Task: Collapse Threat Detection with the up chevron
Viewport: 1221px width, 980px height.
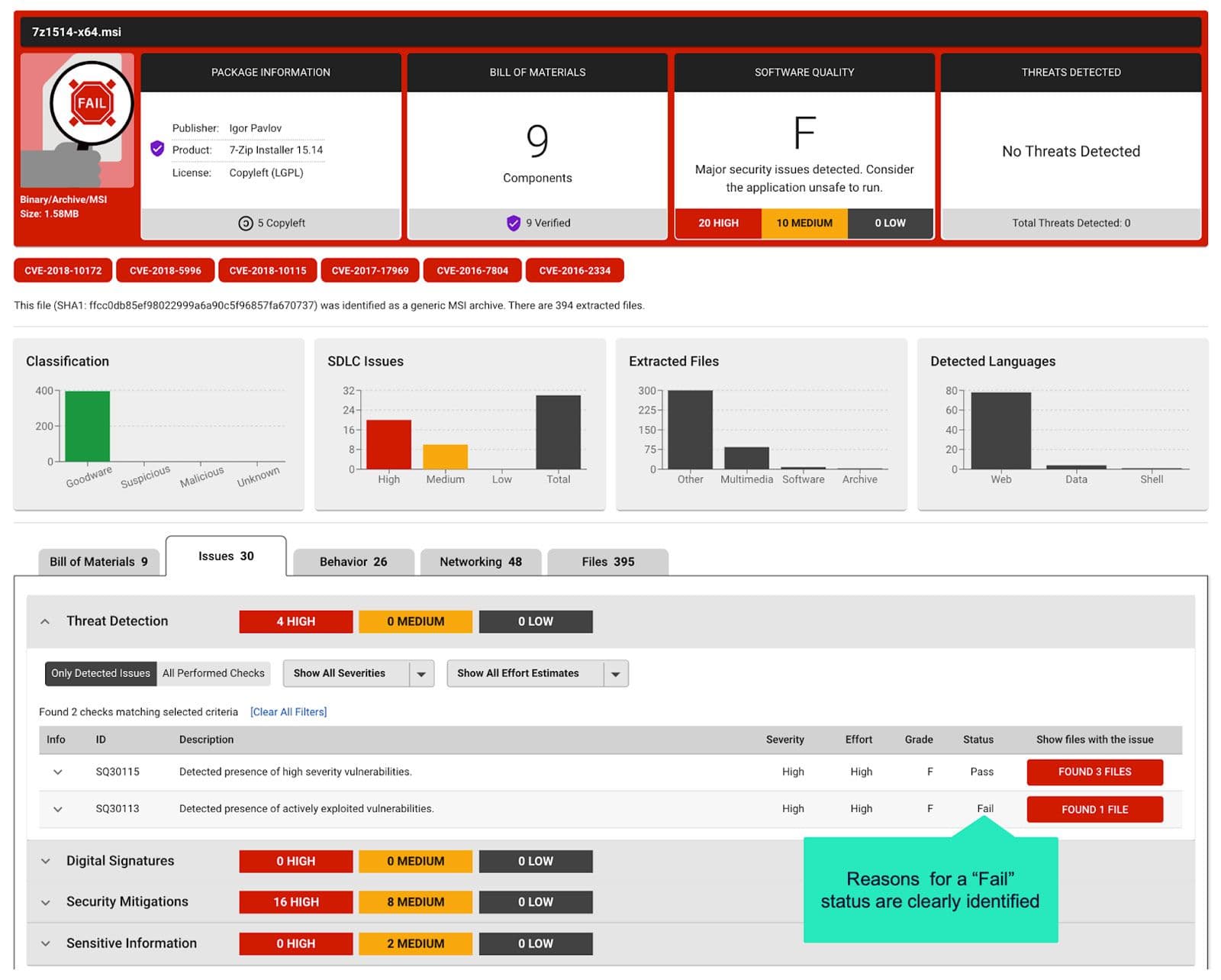Action: pyautogui.click(x=45, y=621)
